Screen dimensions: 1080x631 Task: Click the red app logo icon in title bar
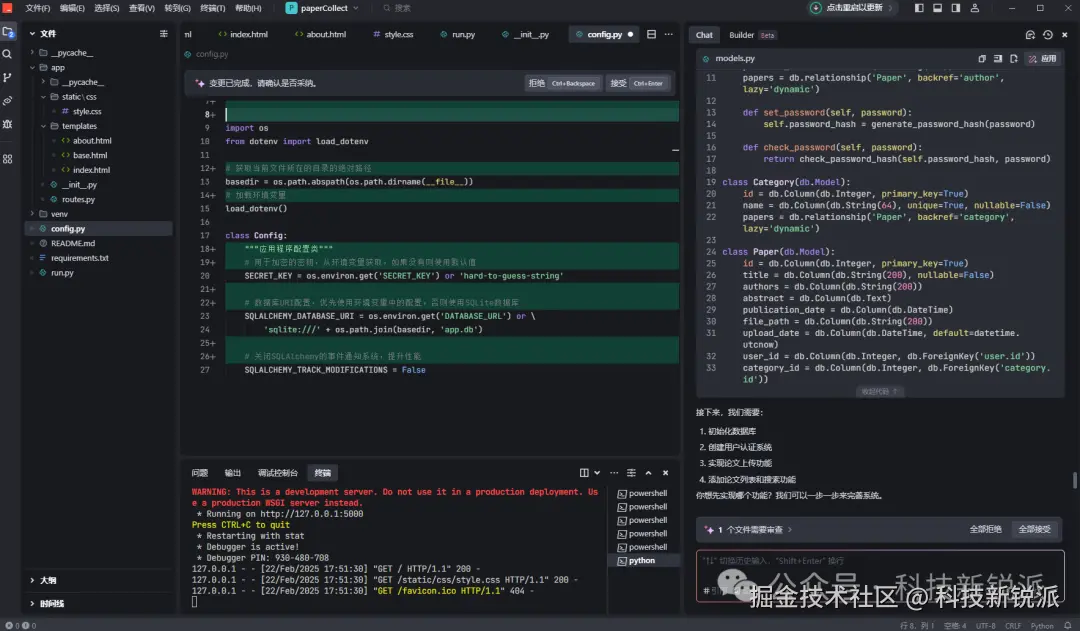coord(8,8)
